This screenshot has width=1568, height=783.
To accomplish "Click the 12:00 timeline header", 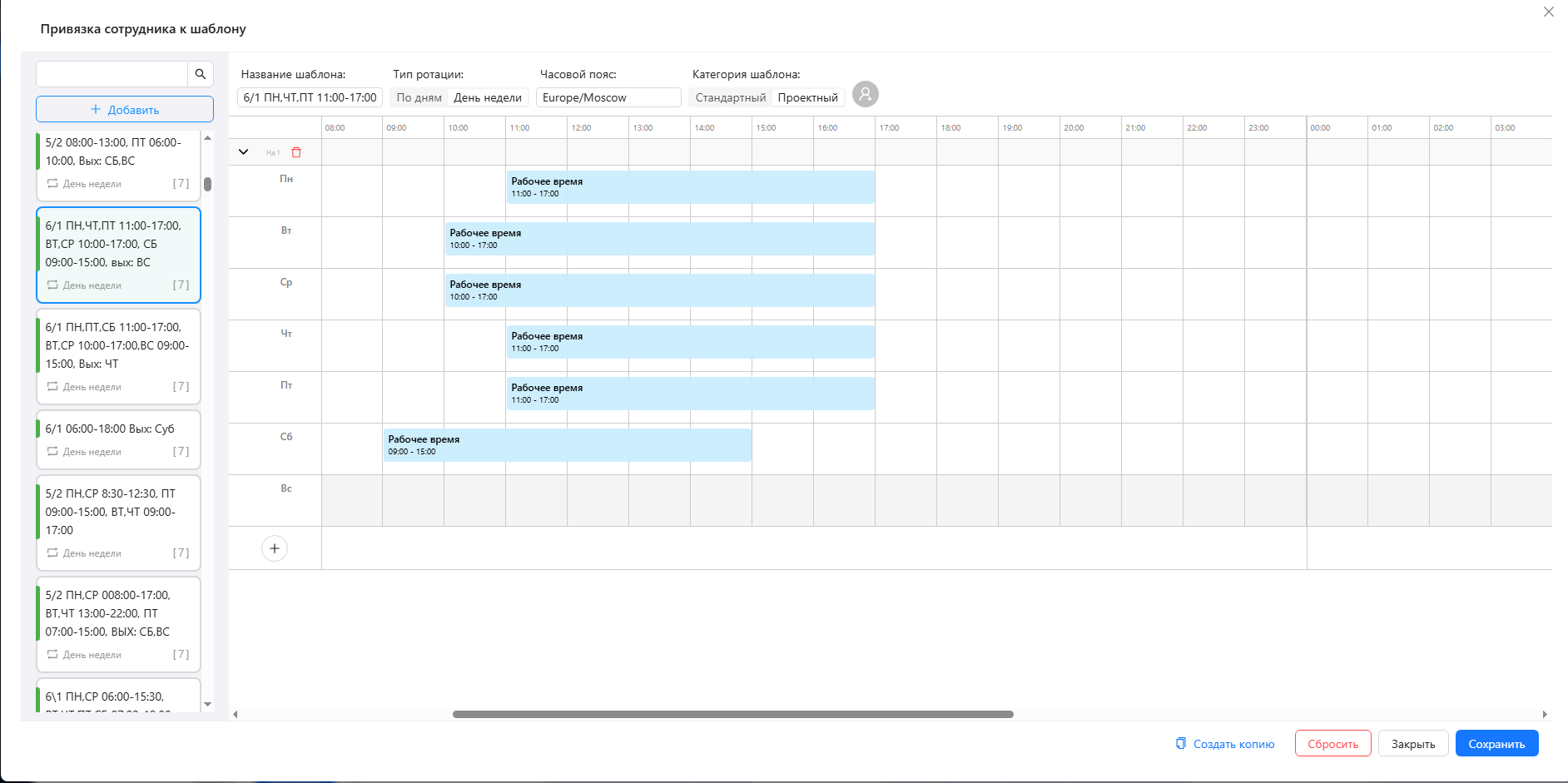I will click(581, 128).
